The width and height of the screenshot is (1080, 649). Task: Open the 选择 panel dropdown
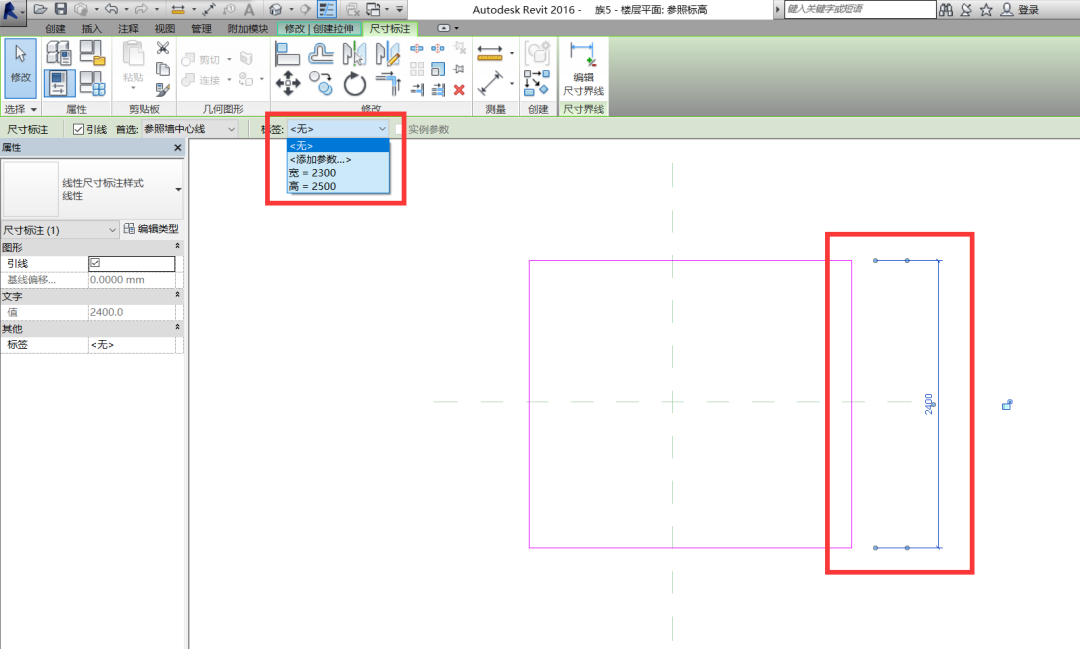point(21,109)
